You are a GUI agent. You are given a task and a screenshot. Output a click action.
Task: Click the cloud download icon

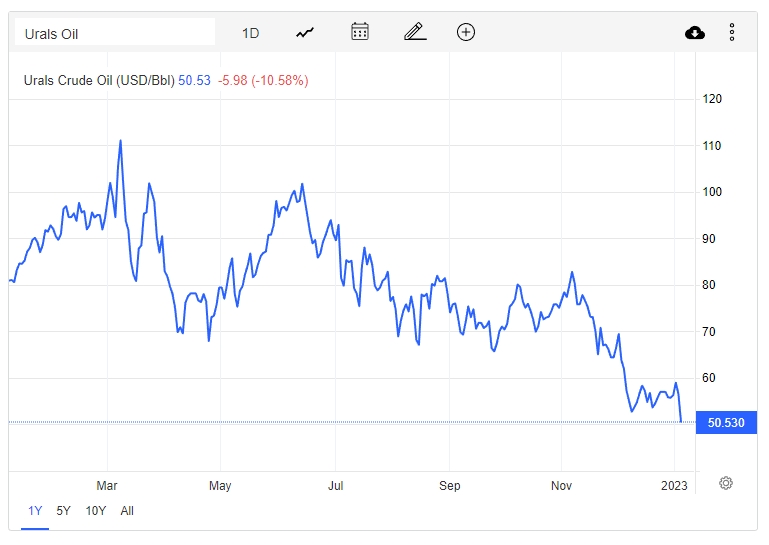(x=695, y=33)
